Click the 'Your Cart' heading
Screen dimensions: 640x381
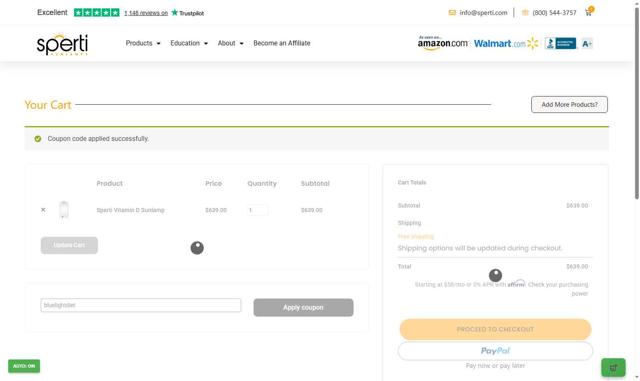(48, 105)
